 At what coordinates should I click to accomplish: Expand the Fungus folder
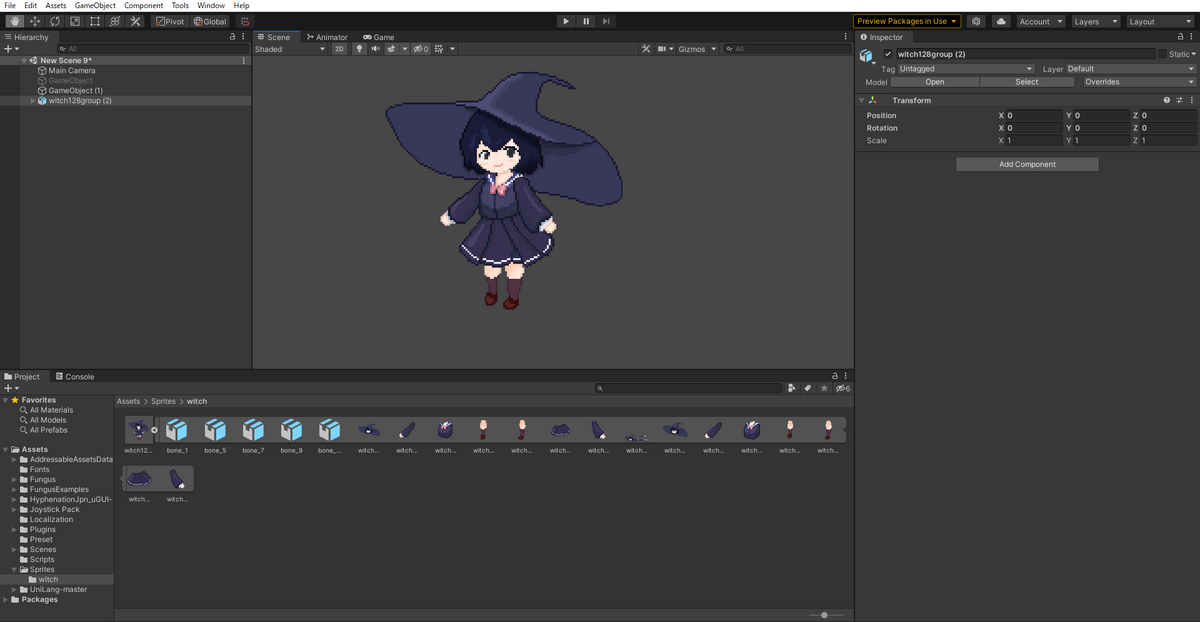14,480
